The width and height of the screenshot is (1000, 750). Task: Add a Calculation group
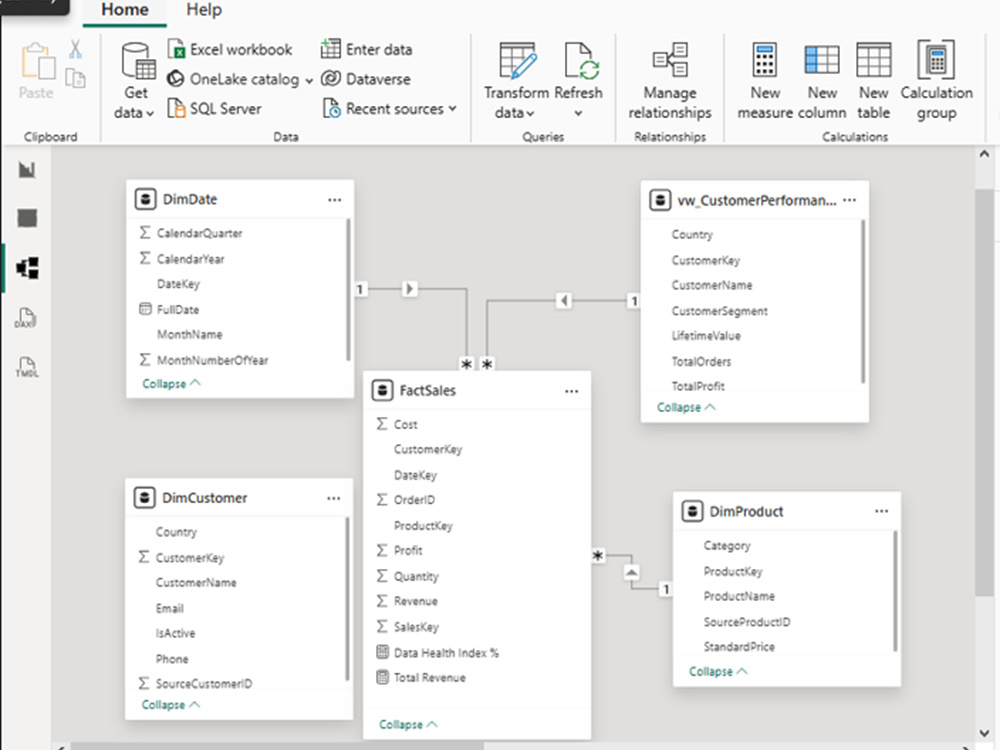coord(936,81)
